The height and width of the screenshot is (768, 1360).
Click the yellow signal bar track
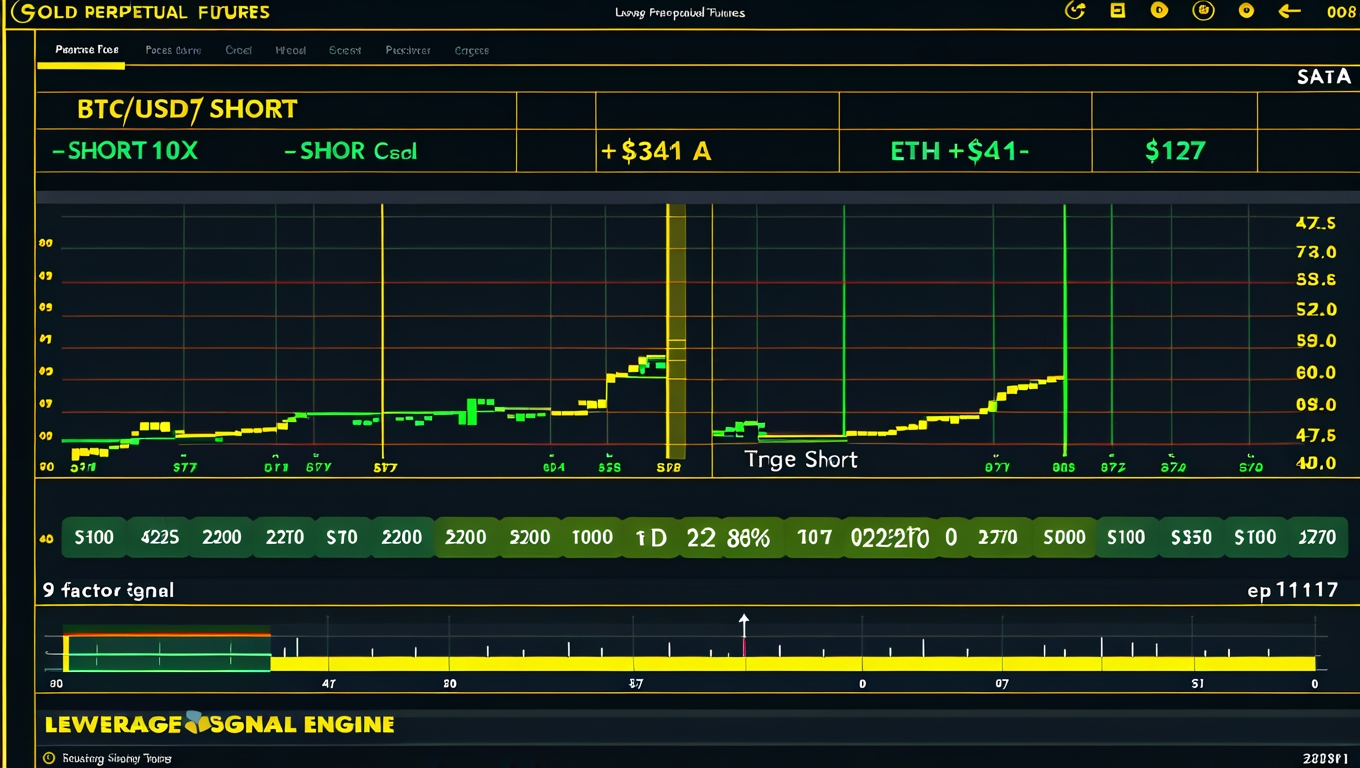[790, 663]
